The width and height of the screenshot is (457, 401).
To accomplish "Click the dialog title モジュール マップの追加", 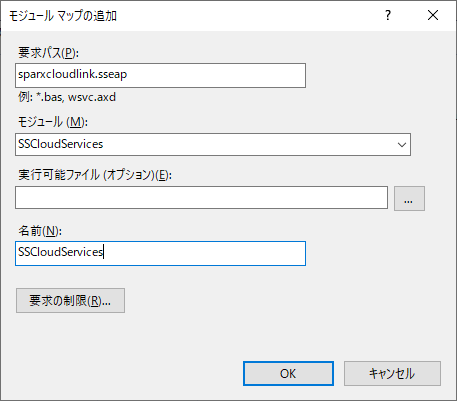I will point(63,16).
